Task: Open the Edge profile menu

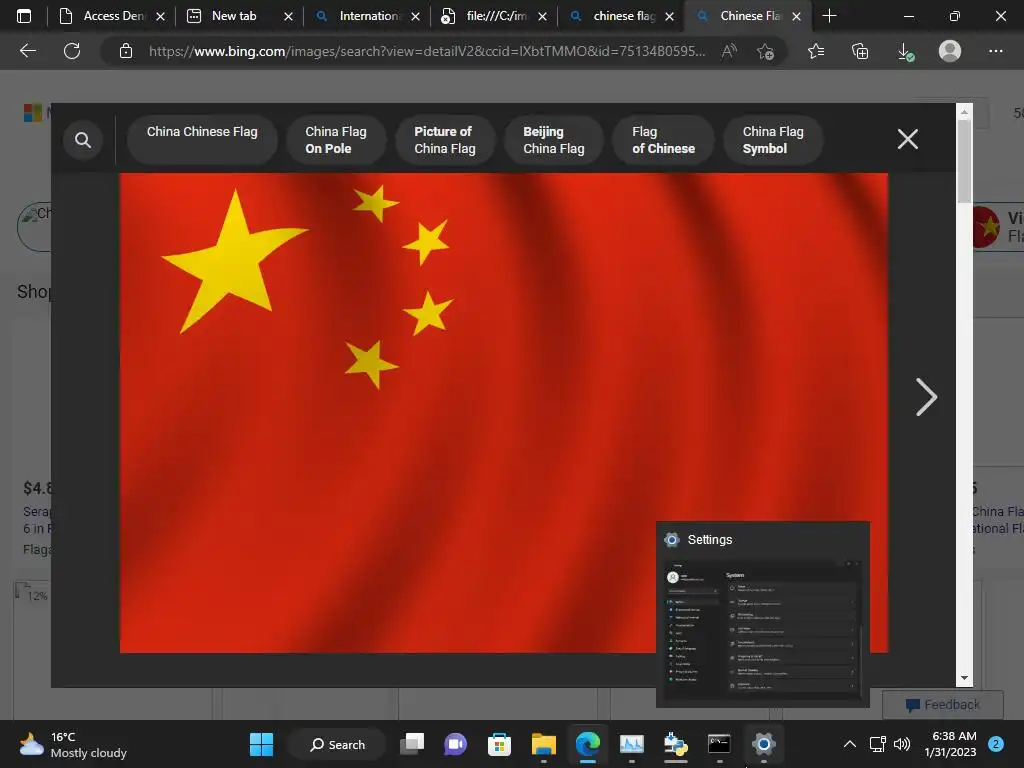Action: click(950, 51)
